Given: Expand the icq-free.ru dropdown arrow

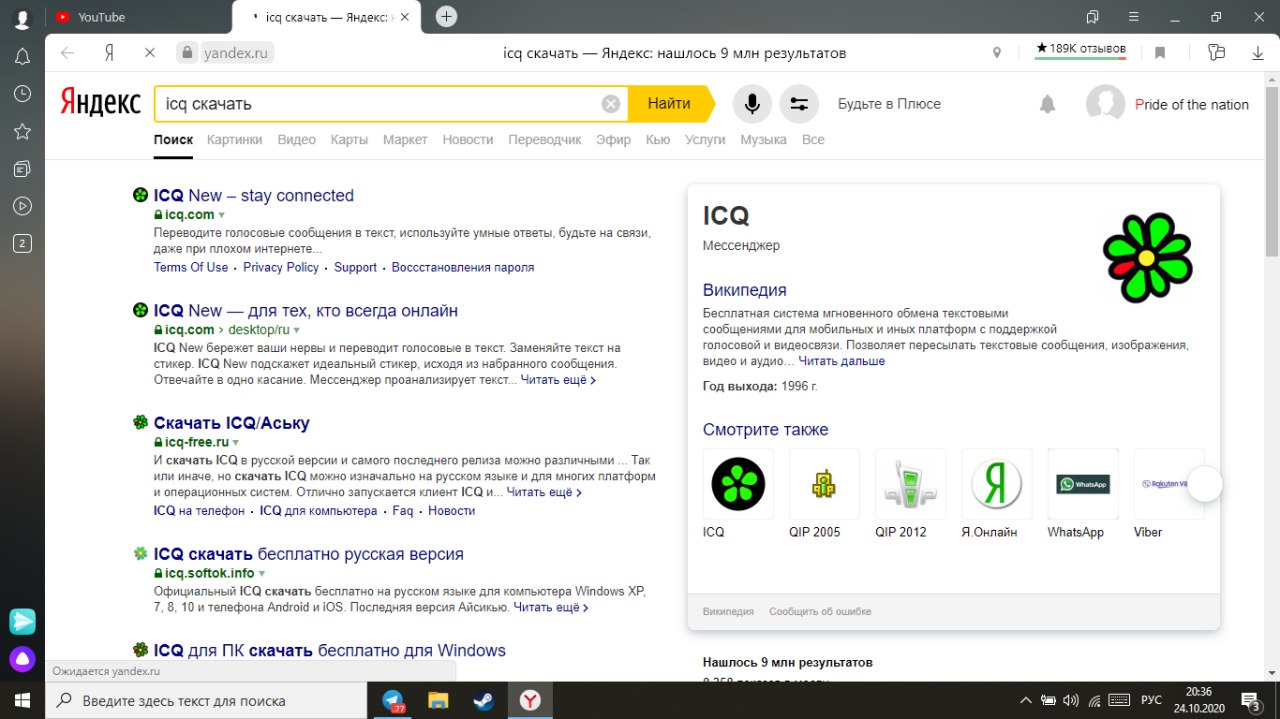Looking at the screenshot, I should (x=237, y=442).
